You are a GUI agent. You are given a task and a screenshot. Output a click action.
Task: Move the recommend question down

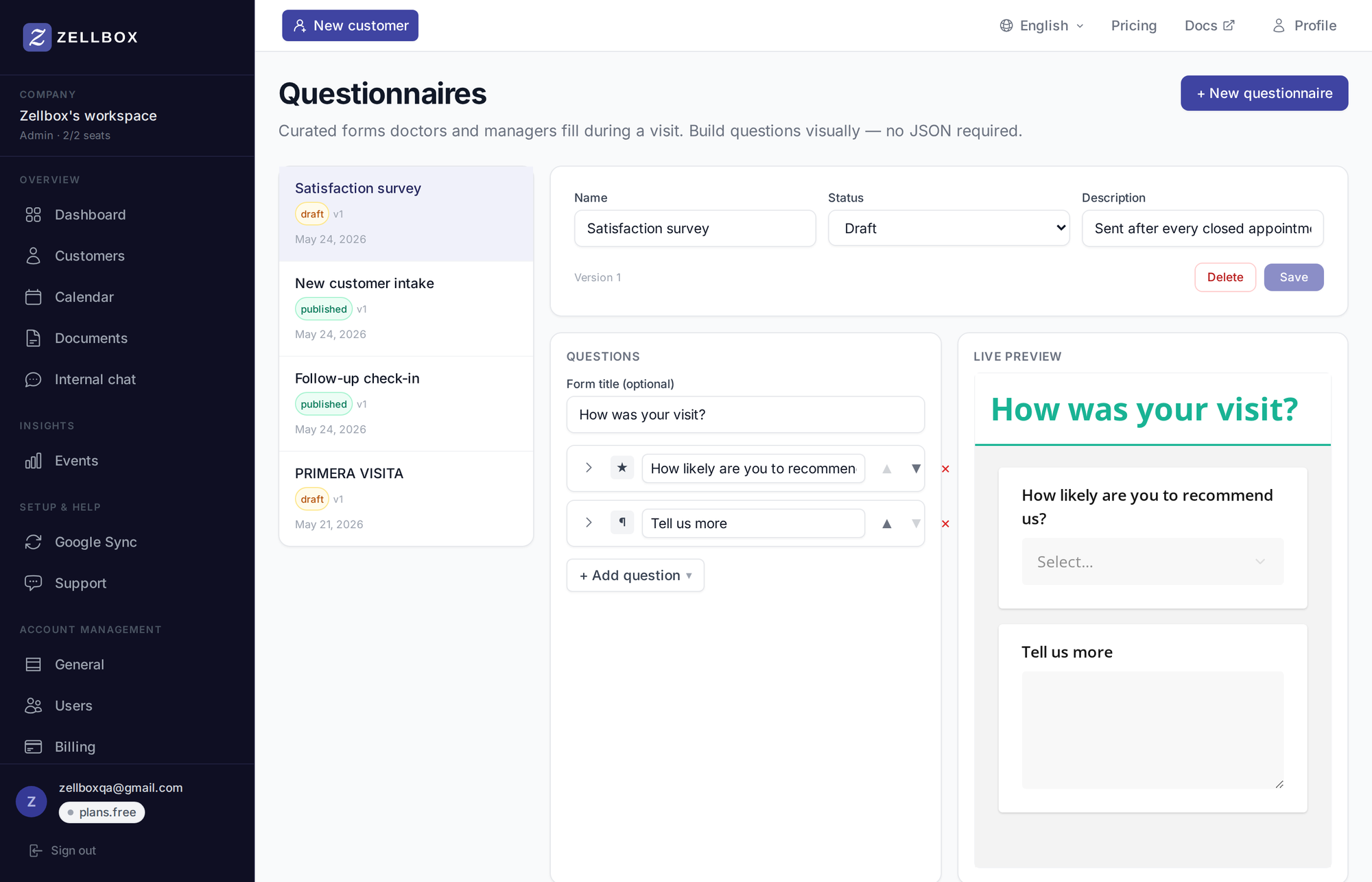916,468
